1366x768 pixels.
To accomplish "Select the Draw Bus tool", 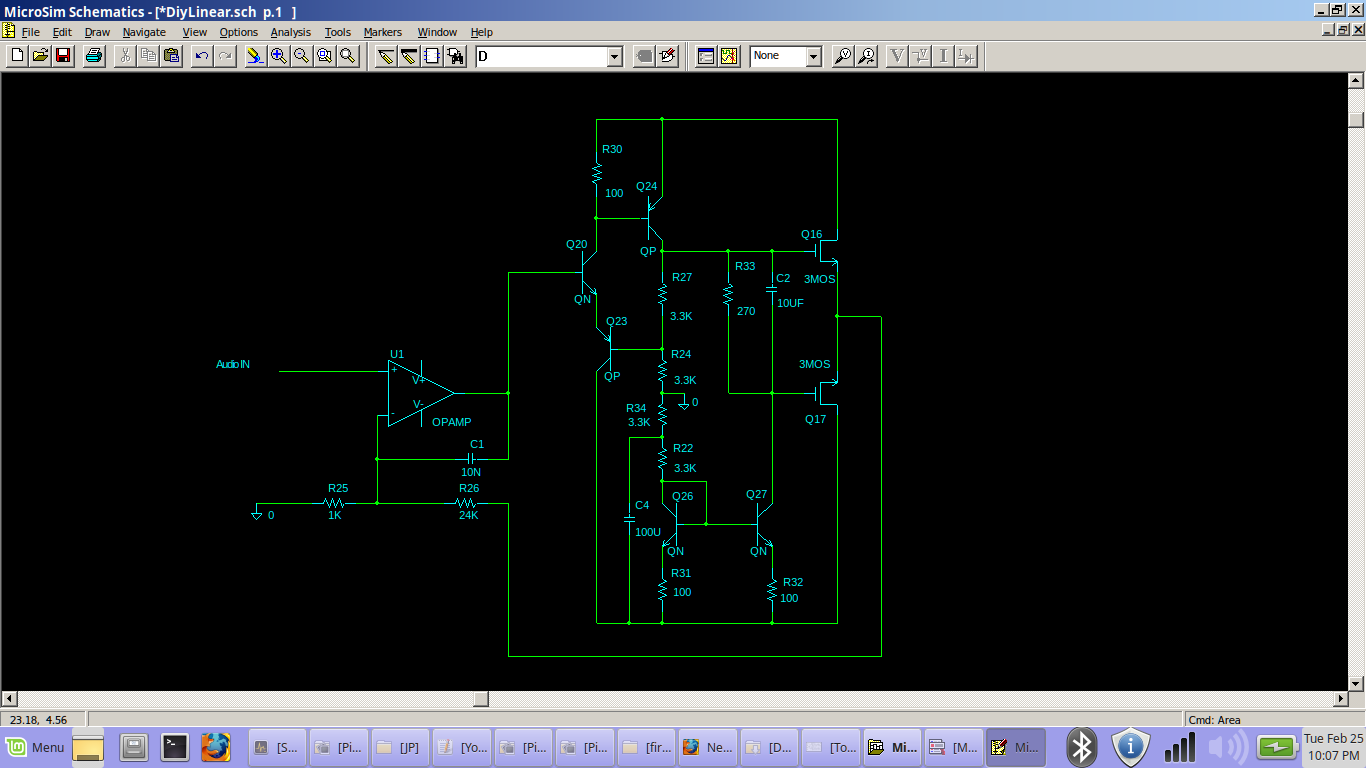I will pos(409,56).
